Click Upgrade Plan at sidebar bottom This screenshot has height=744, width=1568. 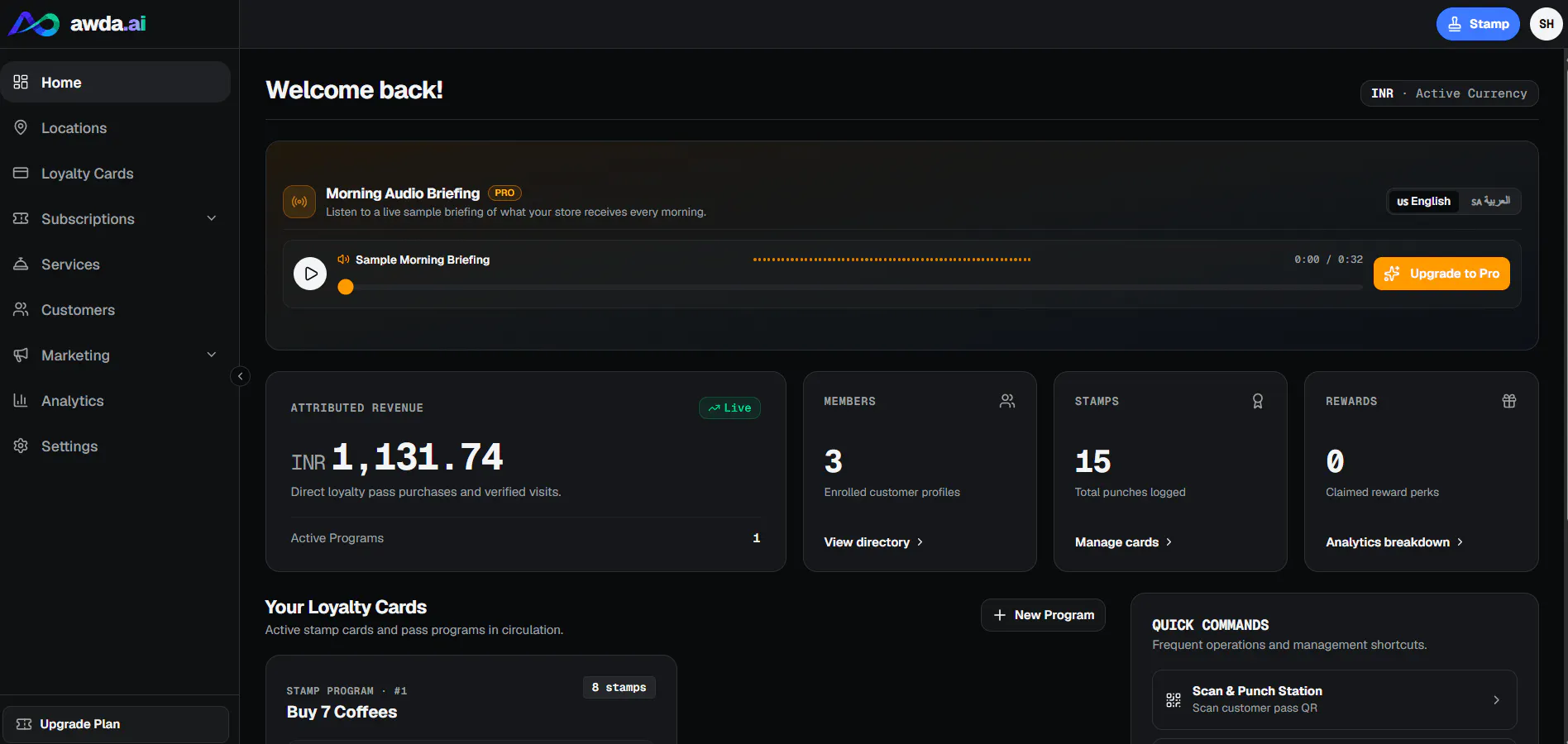(x=116, y=724)
